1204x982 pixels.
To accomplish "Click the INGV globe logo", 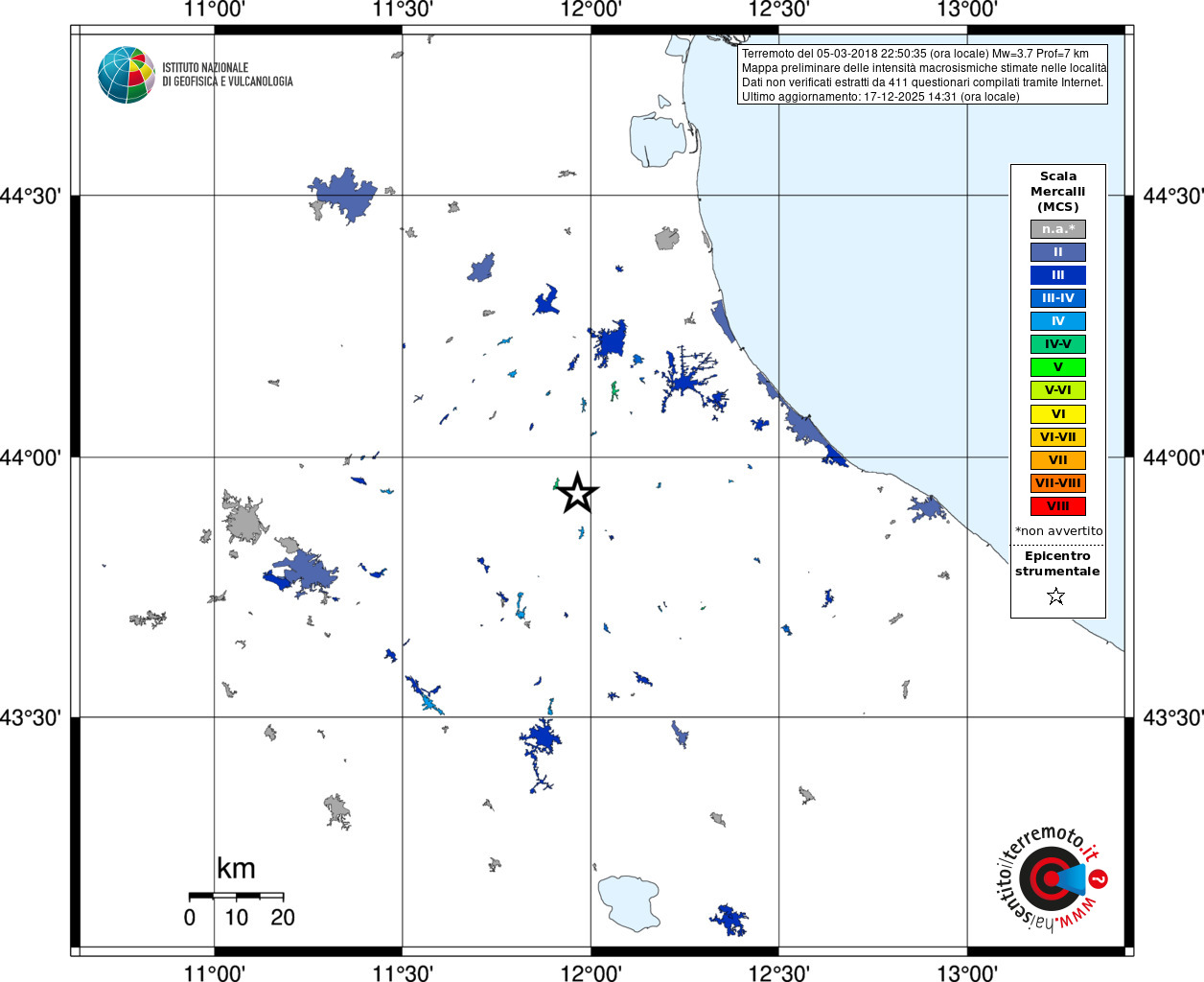I will pos(127,75).
